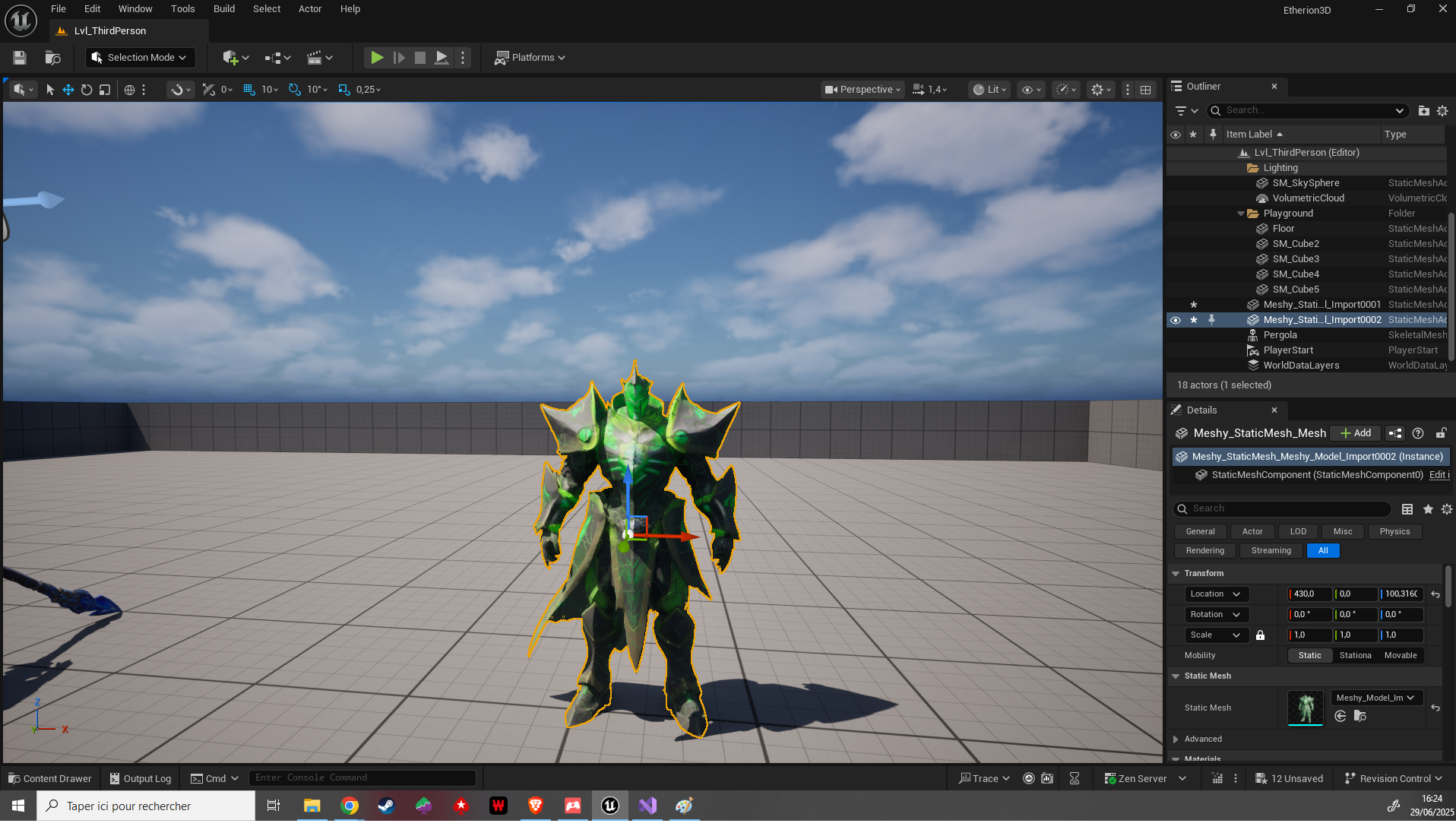Viewport: 1456px width, 836px height.
Task: Open rotation snap 10° dropdown
Action: coord(317,90)
